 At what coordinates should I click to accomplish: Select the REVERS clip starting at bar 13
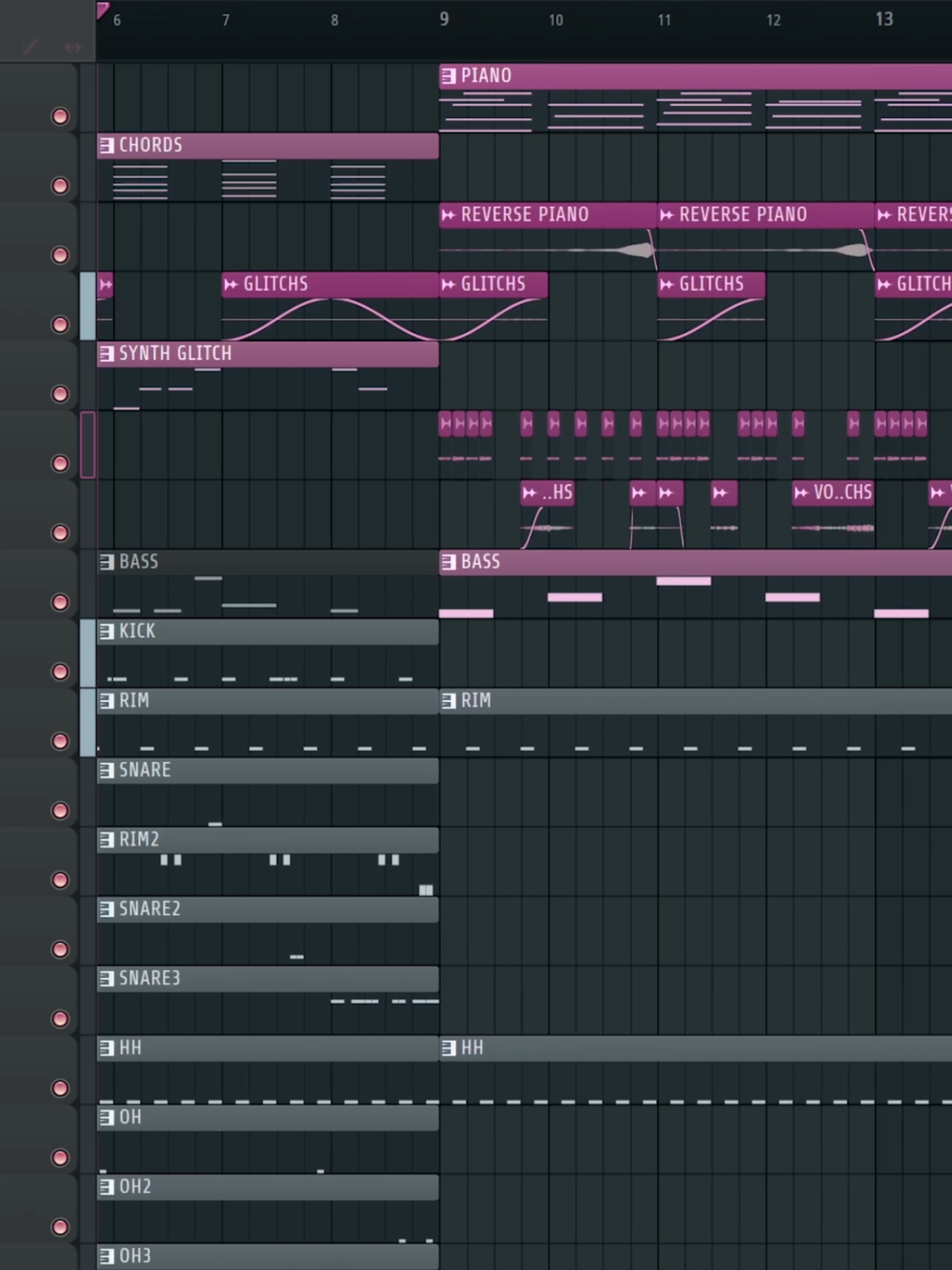coord(913,215)
